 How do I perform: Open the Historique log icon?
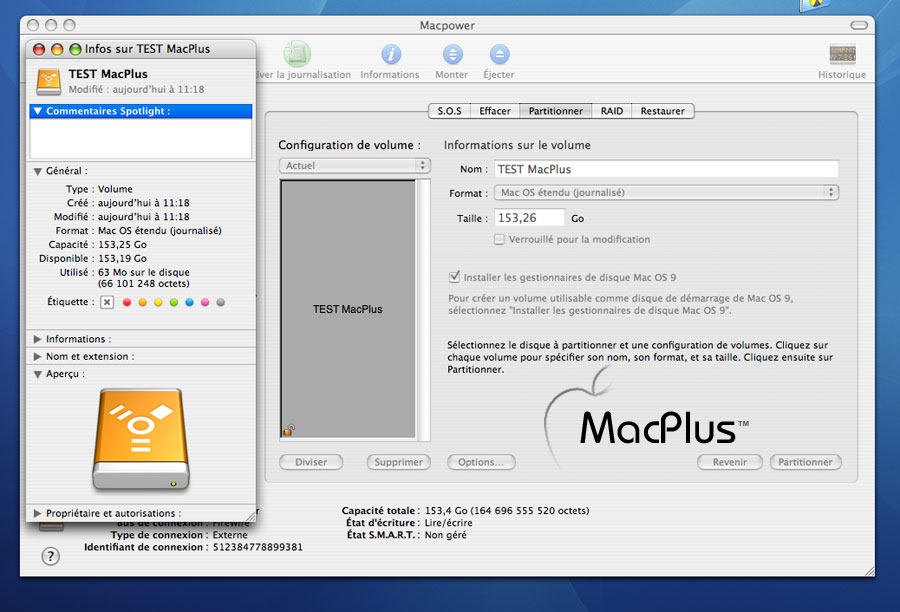(842, 55)
